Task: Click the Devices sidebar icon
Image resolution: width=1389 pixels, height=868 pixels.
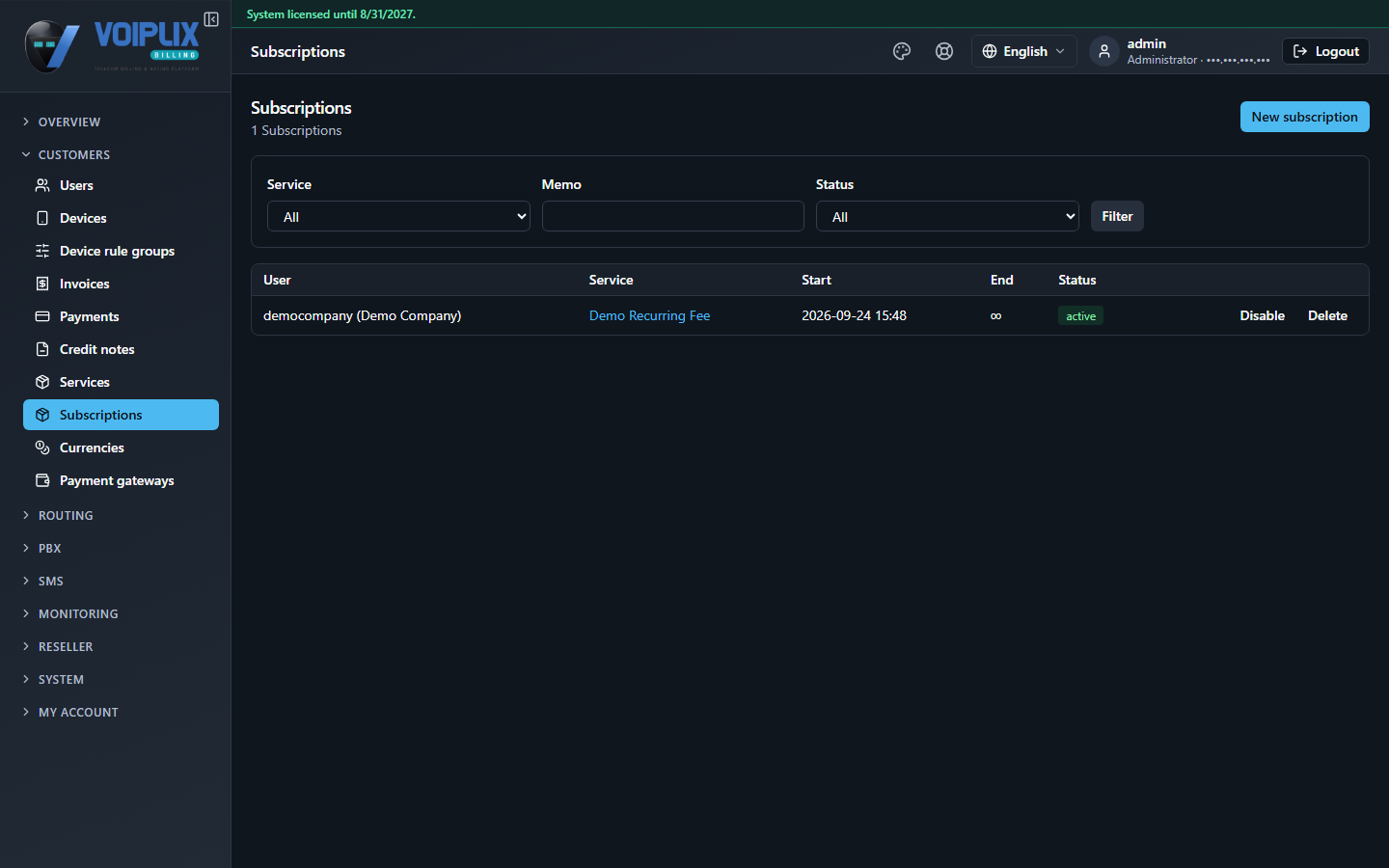Action: 42,218
